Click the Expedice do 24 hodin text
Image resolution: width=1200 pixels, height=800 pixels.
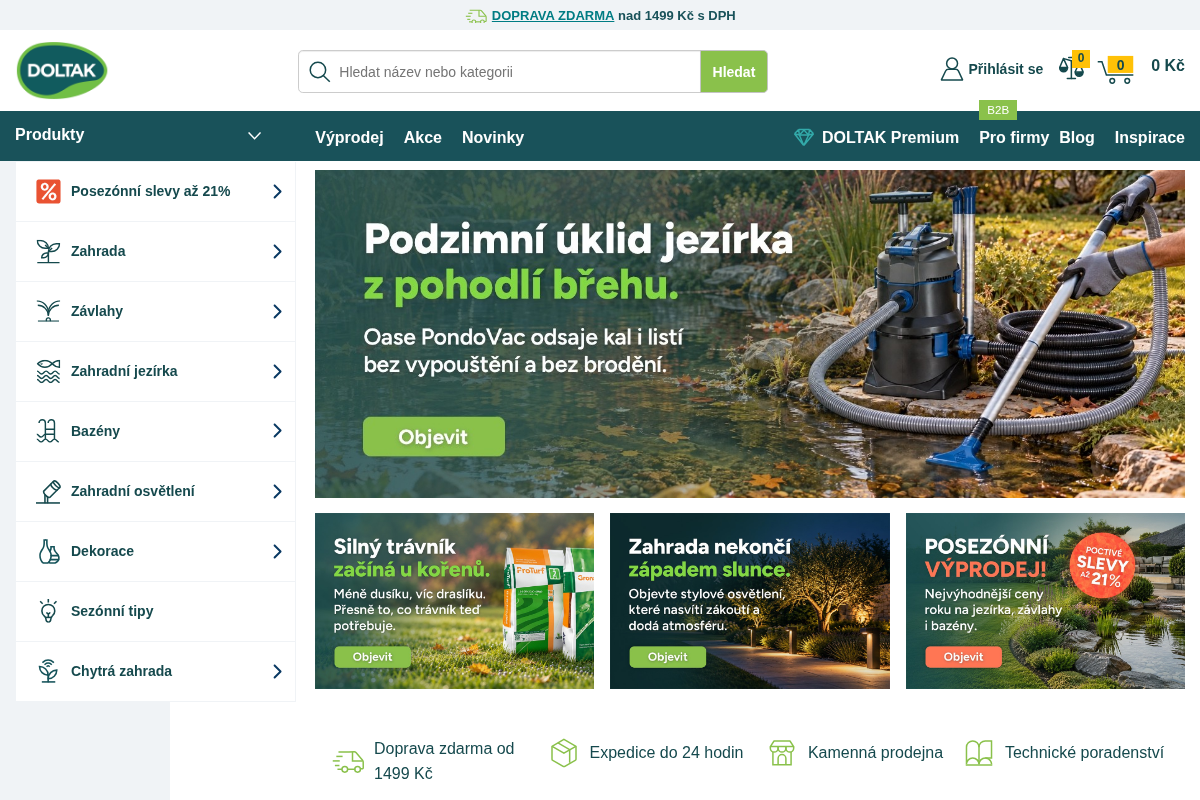(666, 753)
